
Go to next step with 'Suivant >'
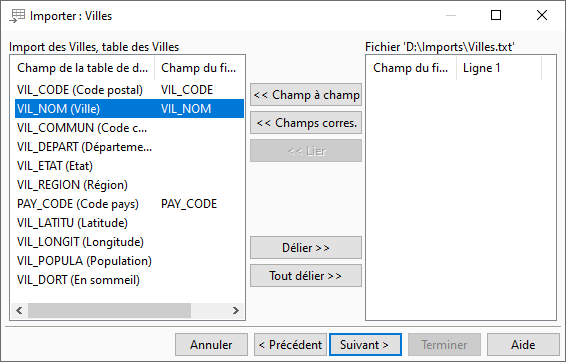365,345
